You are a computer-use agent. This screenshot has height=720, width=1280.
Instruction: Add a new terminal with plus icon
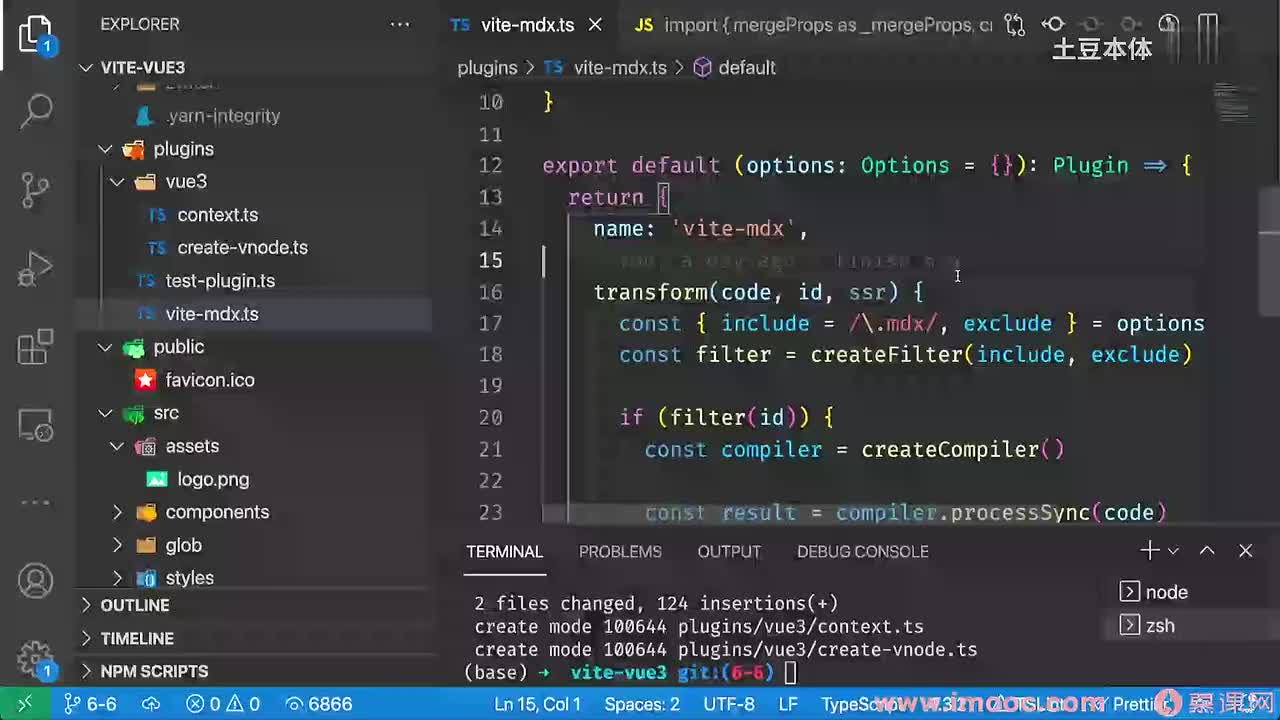click(x=1149, y=551)
